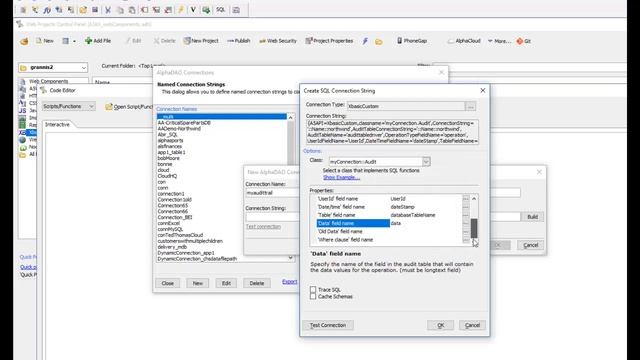640x360 pixels.
Task: Click the Add File green plus button
Action: click(98, 41)
